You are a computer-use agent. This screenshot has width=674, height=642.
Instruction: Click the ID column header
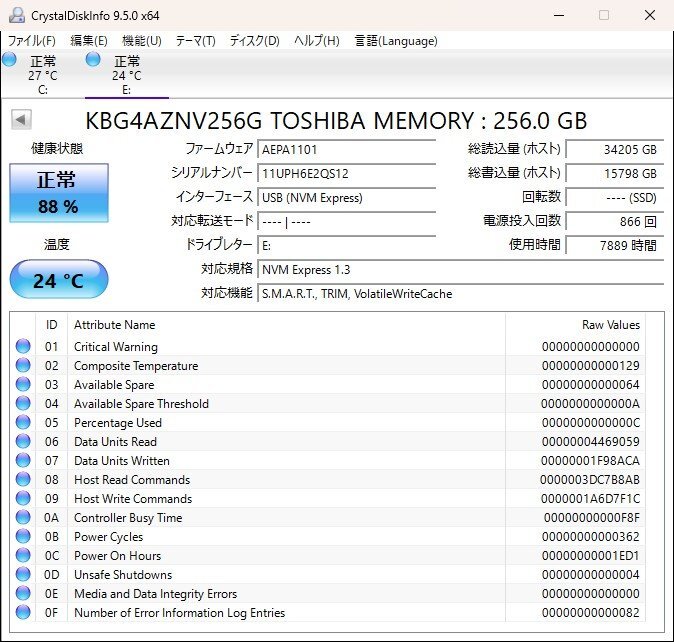51,325
